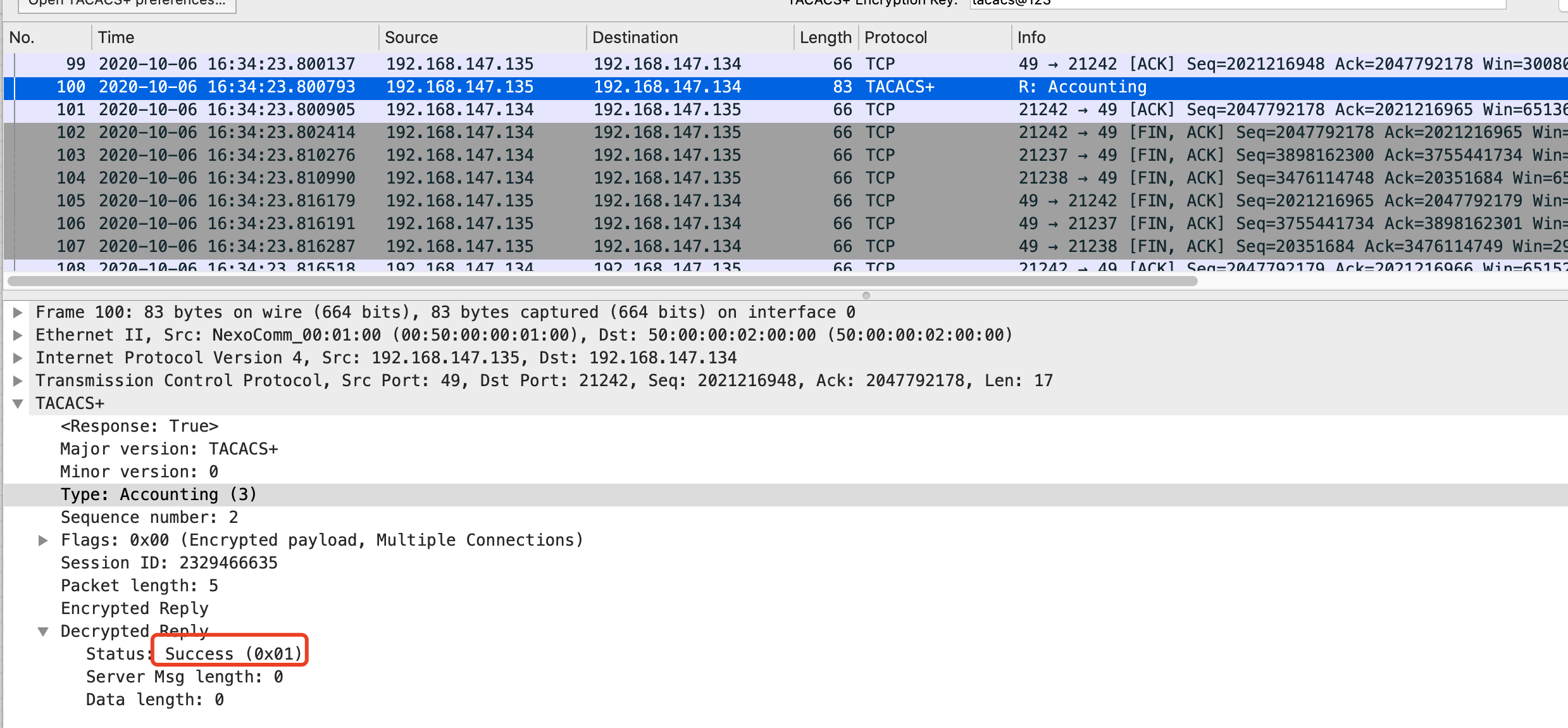1568x728 pixels.
Task: Collapse the Decrypted Reply subtree
Action: 43,631
